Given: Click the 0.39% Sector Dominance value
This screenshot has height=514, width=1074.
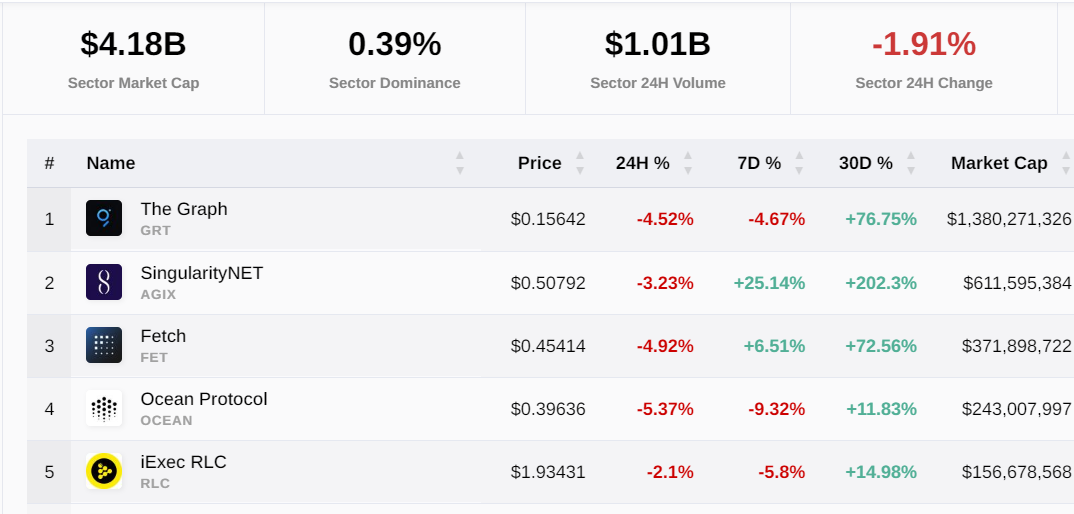Looking at the screenshot, I should [x=395, y=44].
